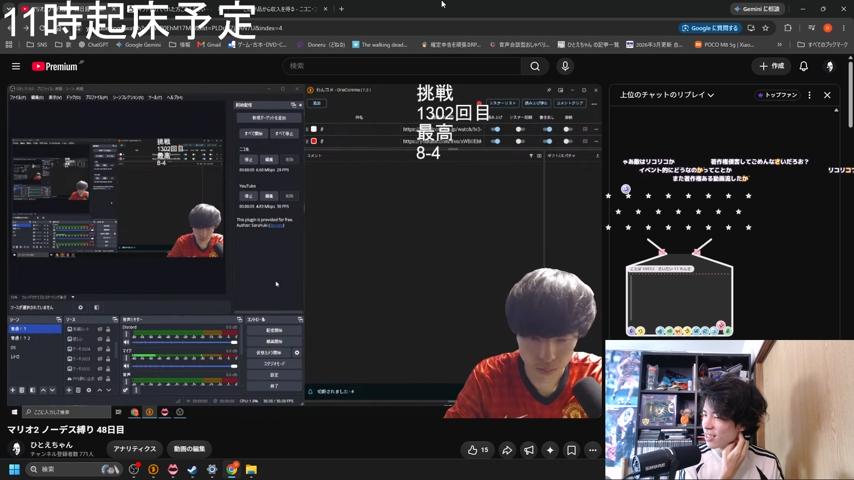The width and height of the screenshot is (854, 480).
Task: Open the OBS ヘルプ menu
Action: click(x=174, y=98)
